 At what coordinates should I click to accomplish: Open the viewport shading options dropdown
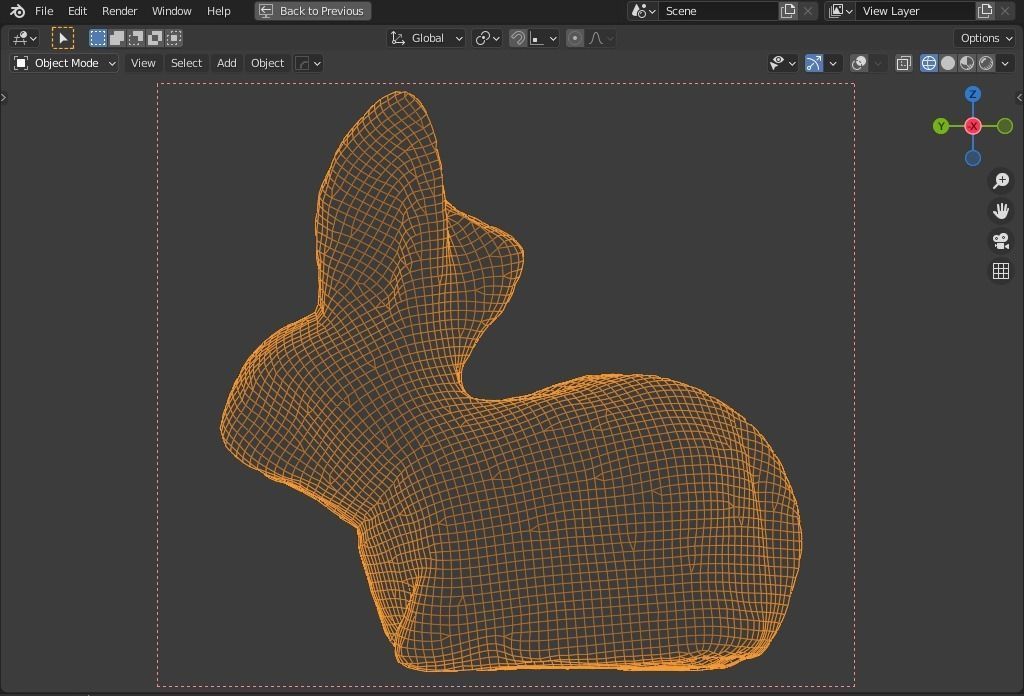pos(1005,63)
